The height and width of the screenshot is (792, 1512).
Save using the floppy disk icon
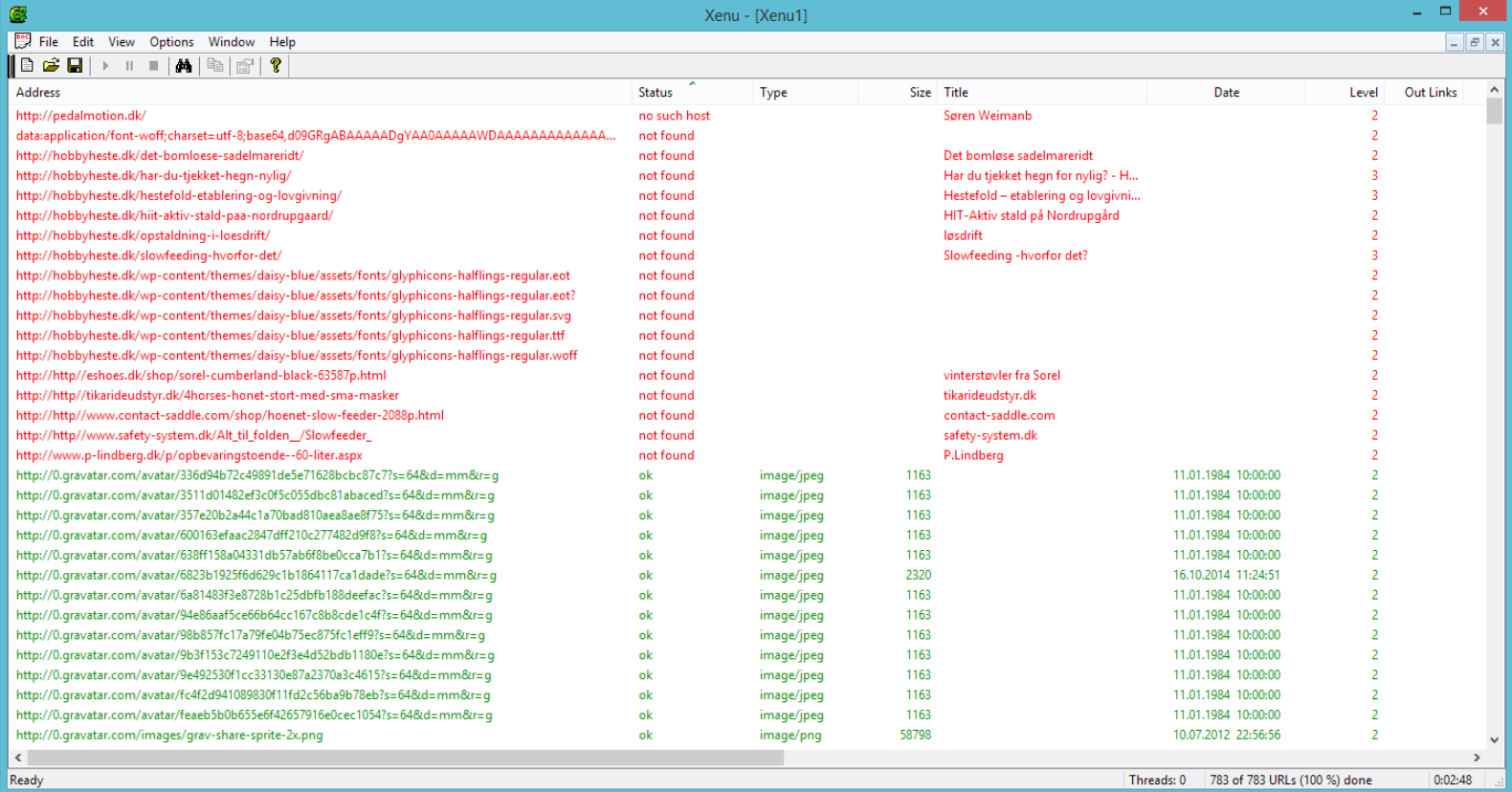pos(75,66)
